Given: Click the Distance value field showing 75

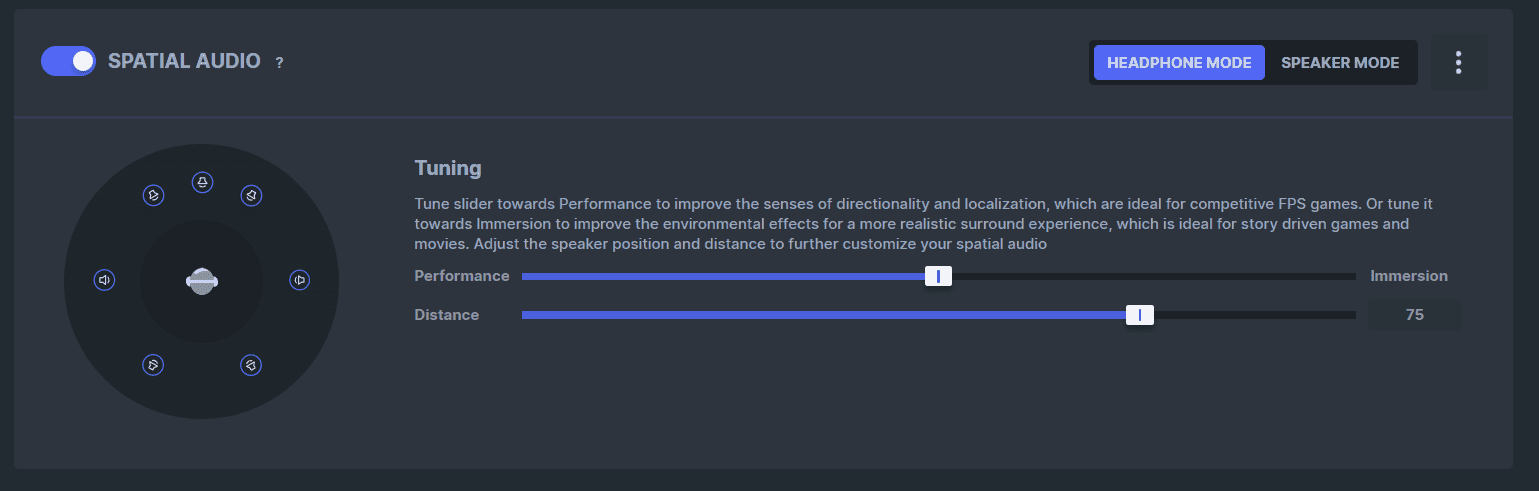Looking at the screenshot, I should pyautogui.click(x=1414, y=315).
